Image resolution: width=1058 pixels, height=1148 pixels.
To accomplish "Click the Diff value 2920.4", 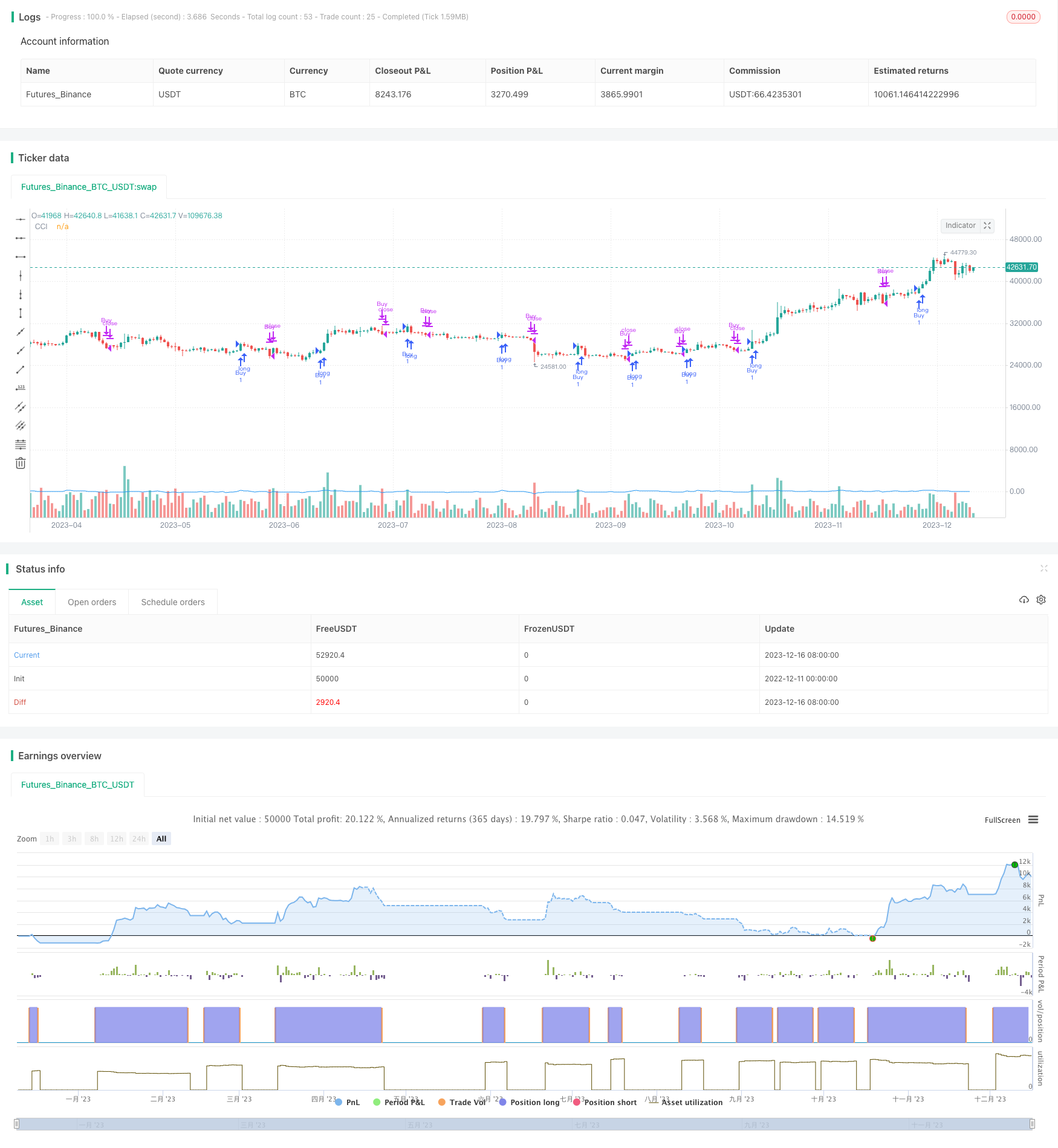I will [x=328, y=702].
